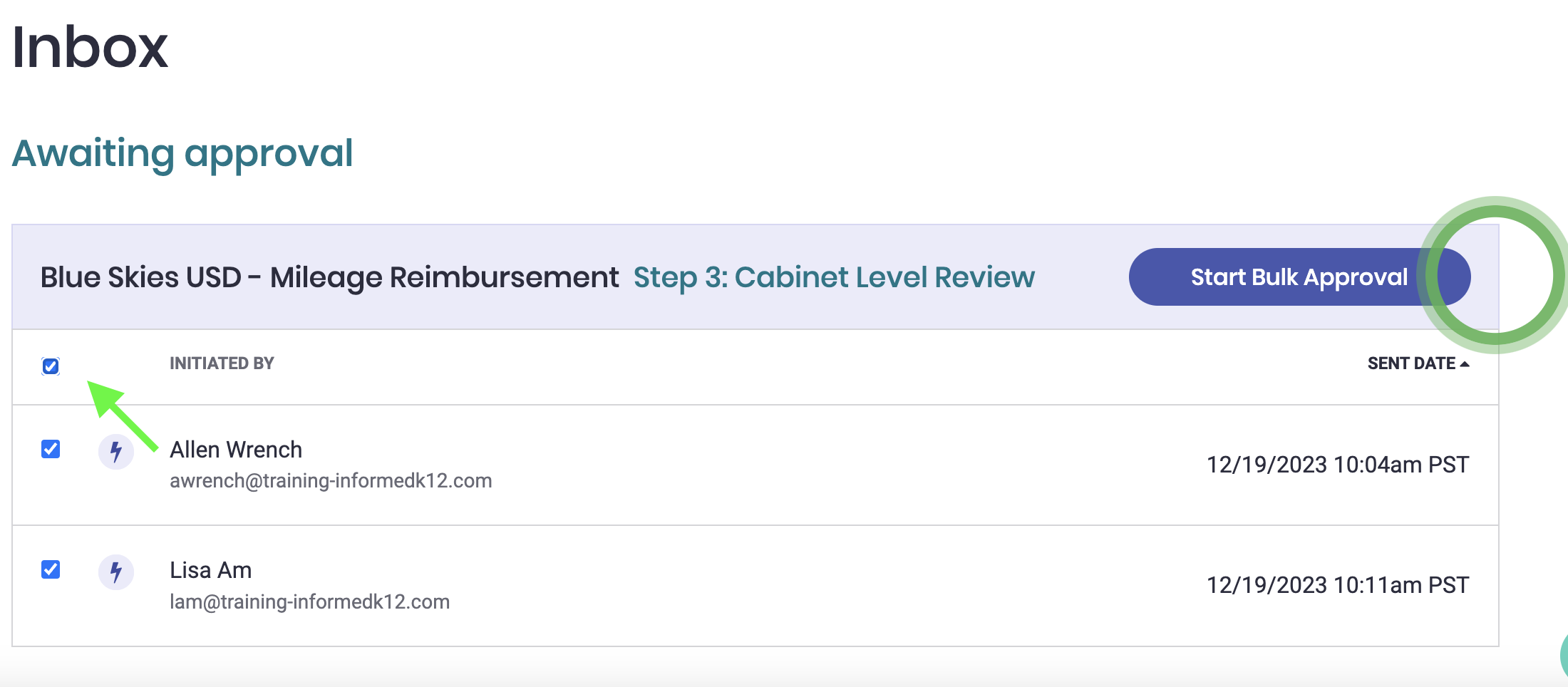Open Lisa Am's submission by name
Image resolution: width=1568 pixels, height=687 pixels.
211,570
